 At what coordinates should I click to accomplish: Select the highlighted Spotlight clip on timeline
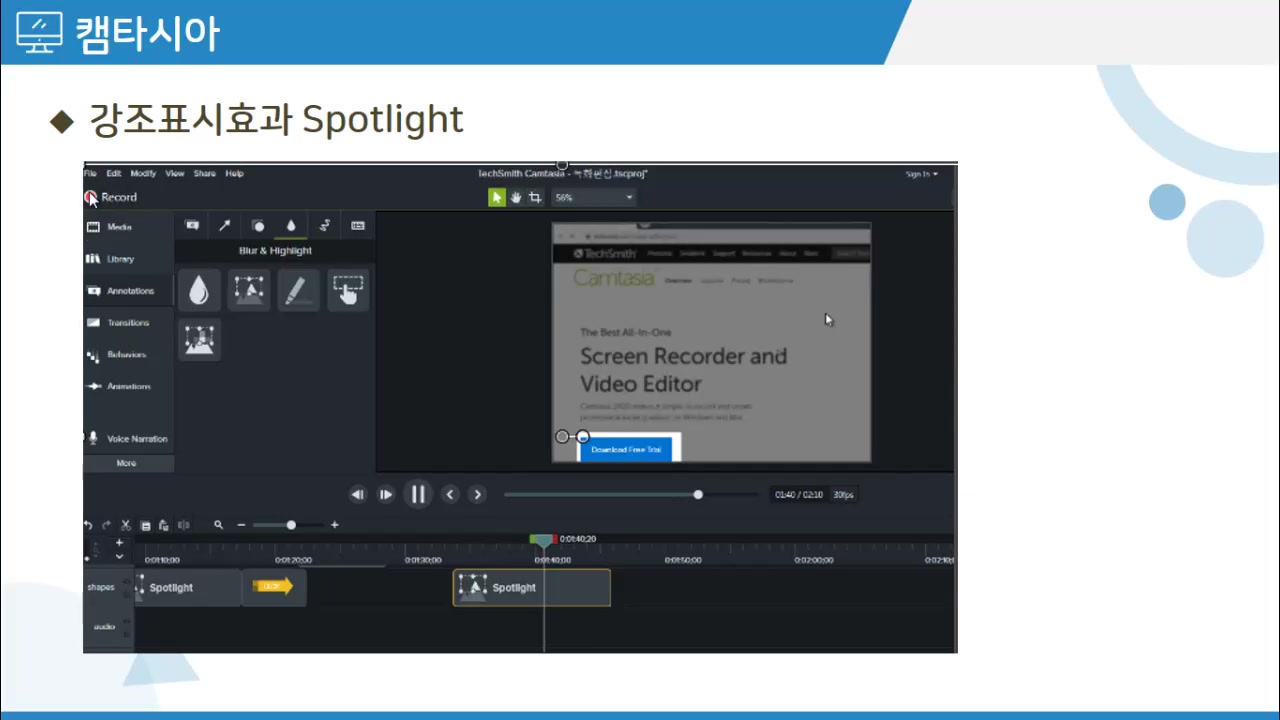531,588
